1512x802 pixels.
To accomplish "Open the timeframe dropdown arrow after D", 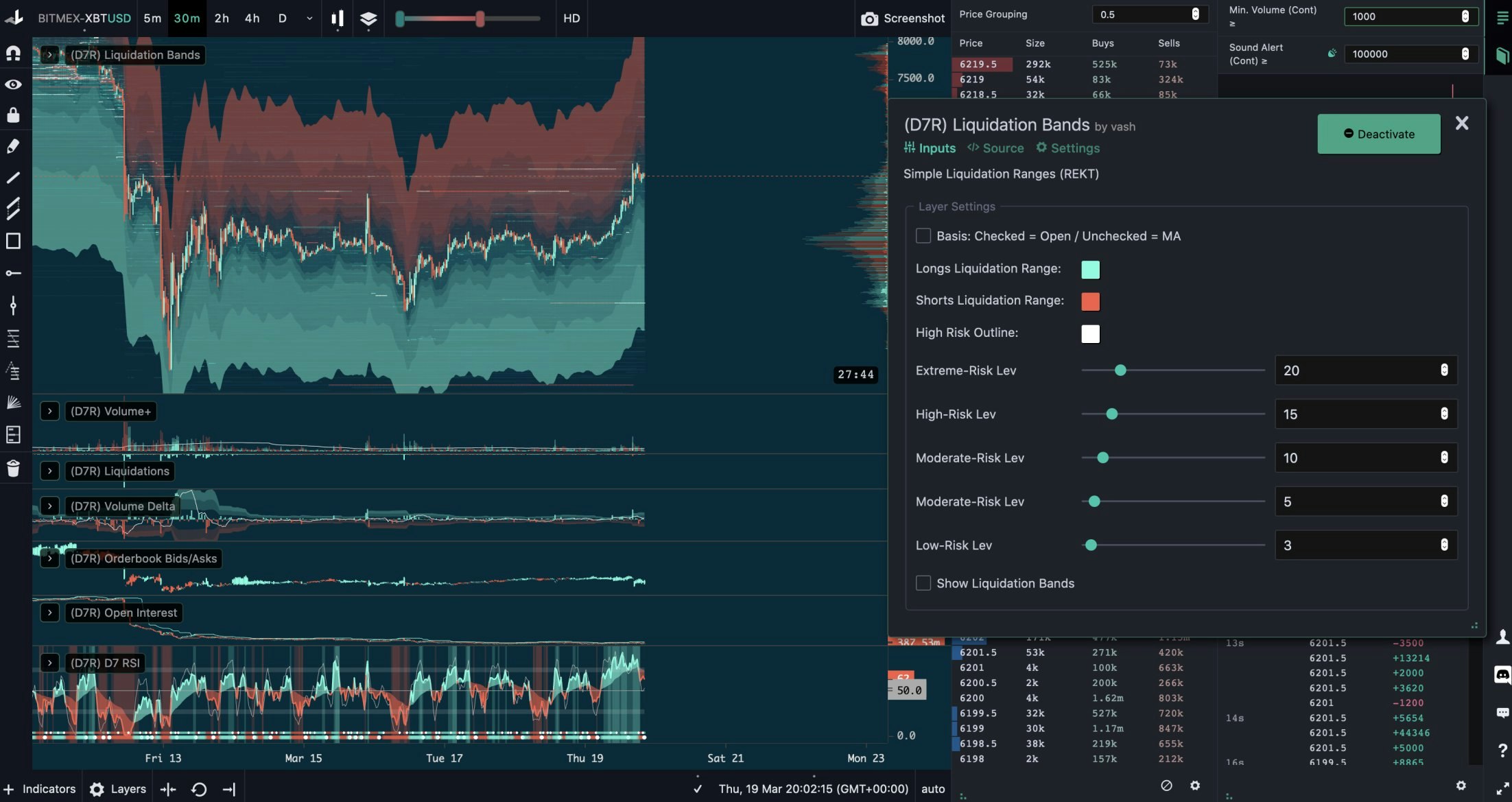I will pyautogui.click(x=309, y=19).
